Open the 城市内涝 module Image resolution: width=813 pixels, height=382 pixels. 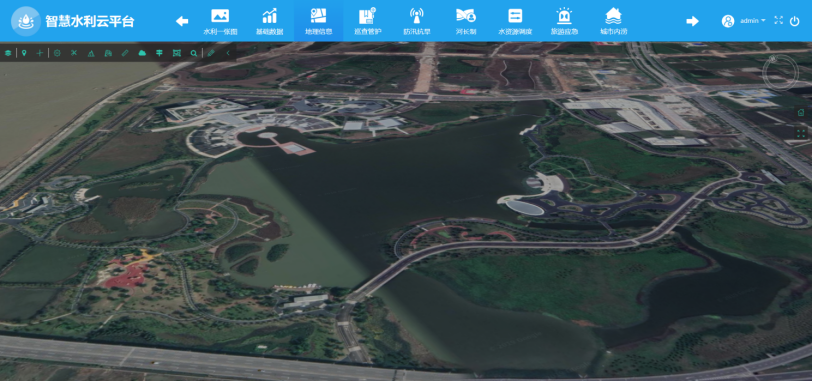613,22
